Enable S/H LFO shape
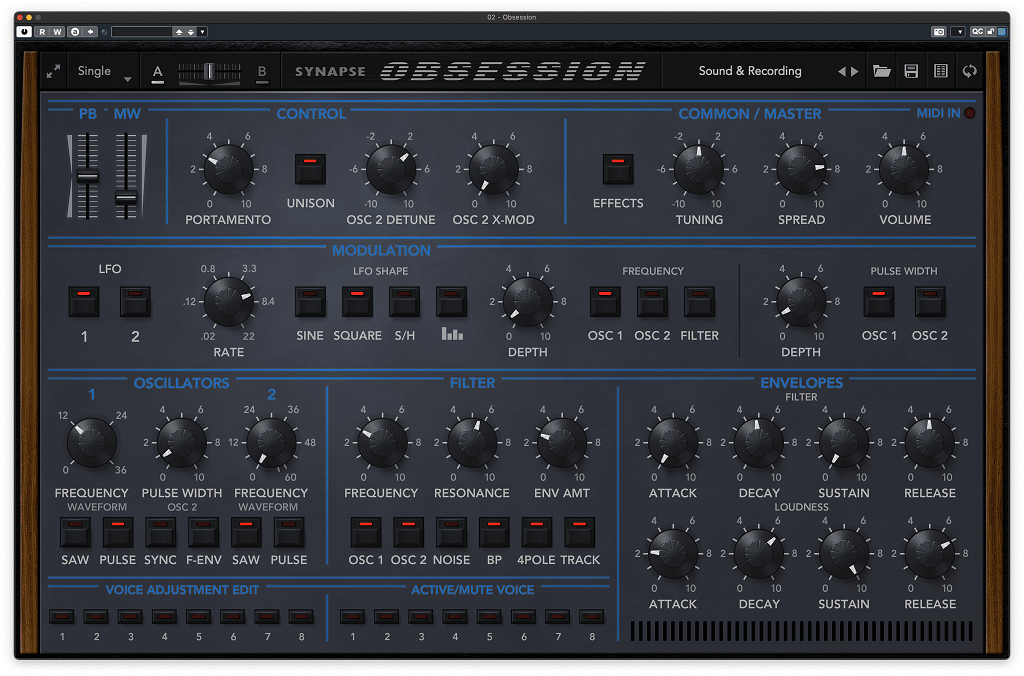Image resolution: width=1024 pixels, height=676 pixels. point(404,302)
